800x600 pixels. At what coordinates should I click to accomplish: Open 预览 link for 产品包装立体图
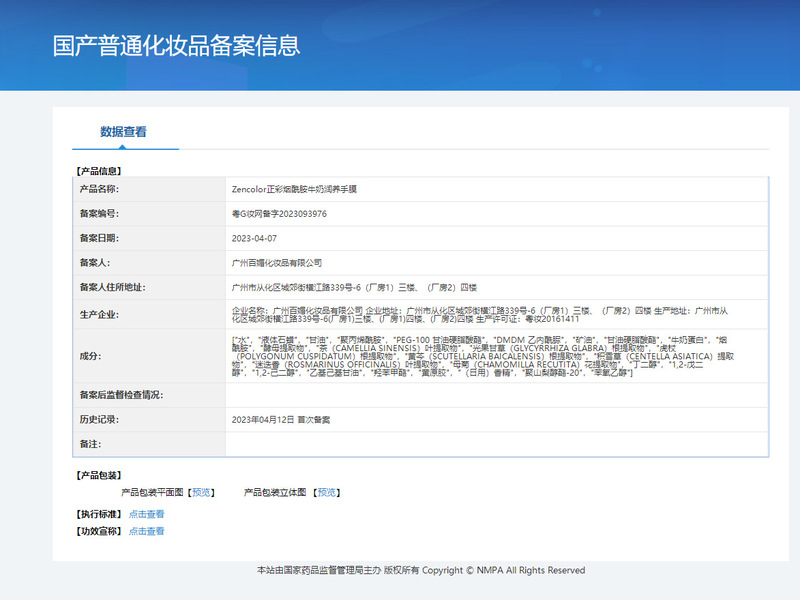[327, 492]
